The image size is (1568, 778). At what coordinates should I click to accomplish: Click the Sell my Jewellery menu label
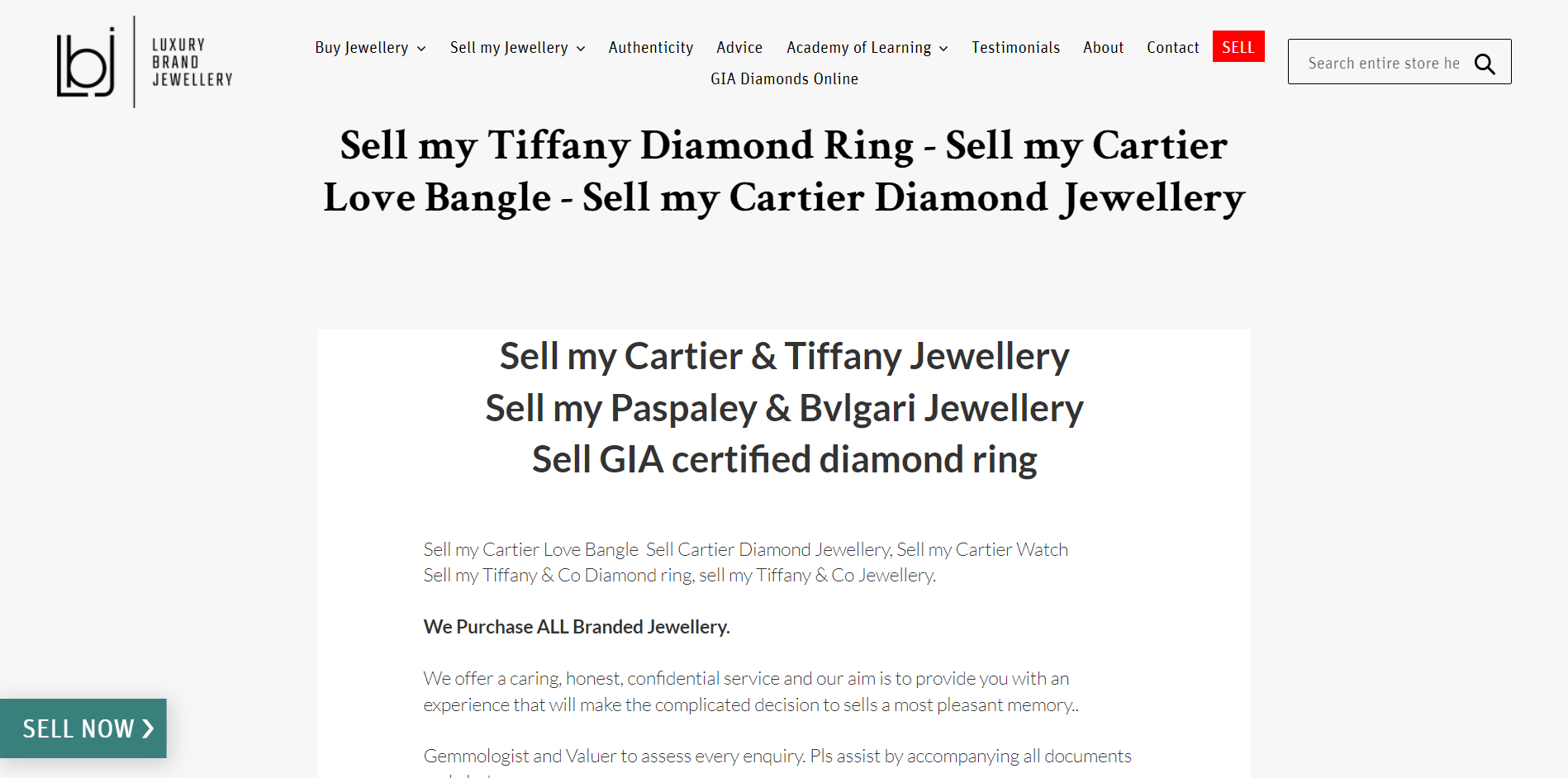pyautogui.click(x=509, y=48)
